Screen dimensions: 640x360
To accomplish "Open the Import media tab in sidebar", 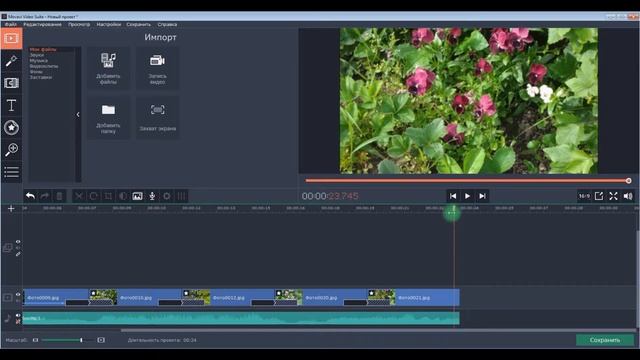I will 11,39.
